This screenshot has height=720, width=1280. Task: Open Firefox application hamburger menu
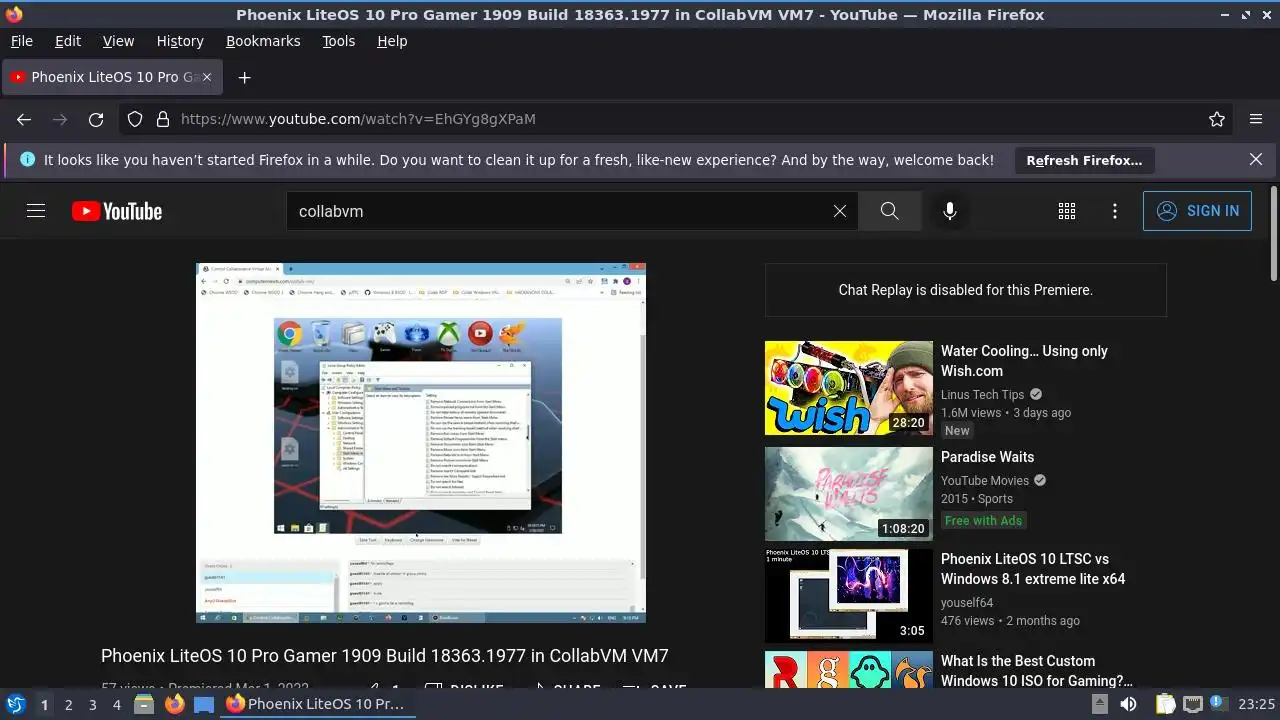[1256, 119]
